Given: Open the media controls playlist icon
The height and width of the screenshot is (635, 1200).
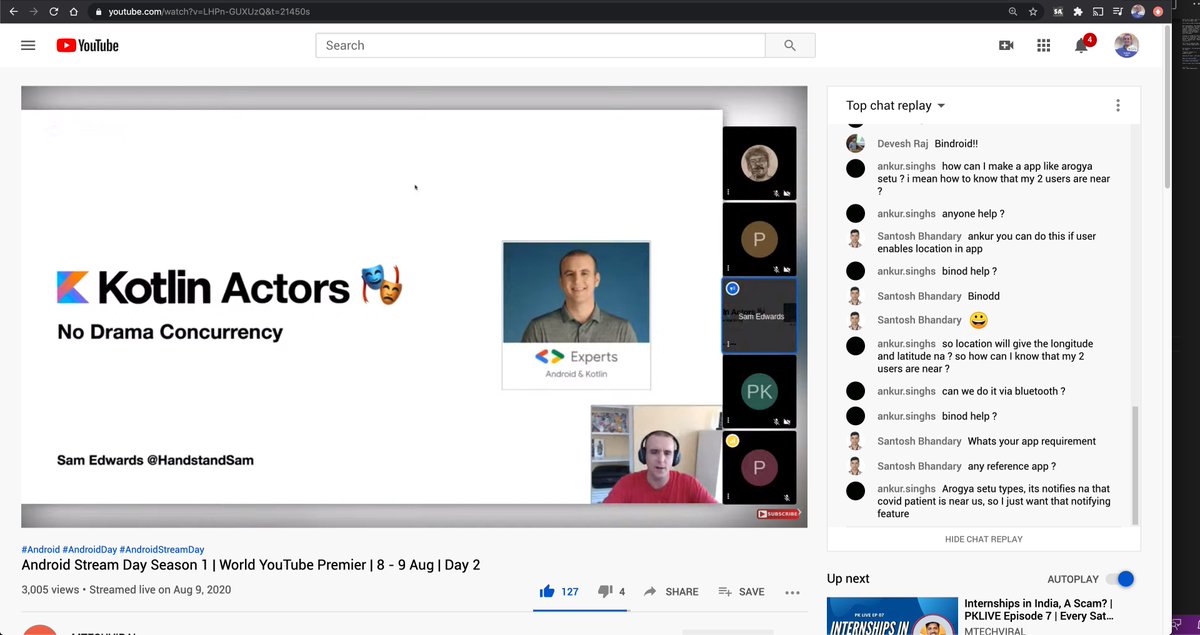Looking at the screenshot, I should (x=1118, y=12).
